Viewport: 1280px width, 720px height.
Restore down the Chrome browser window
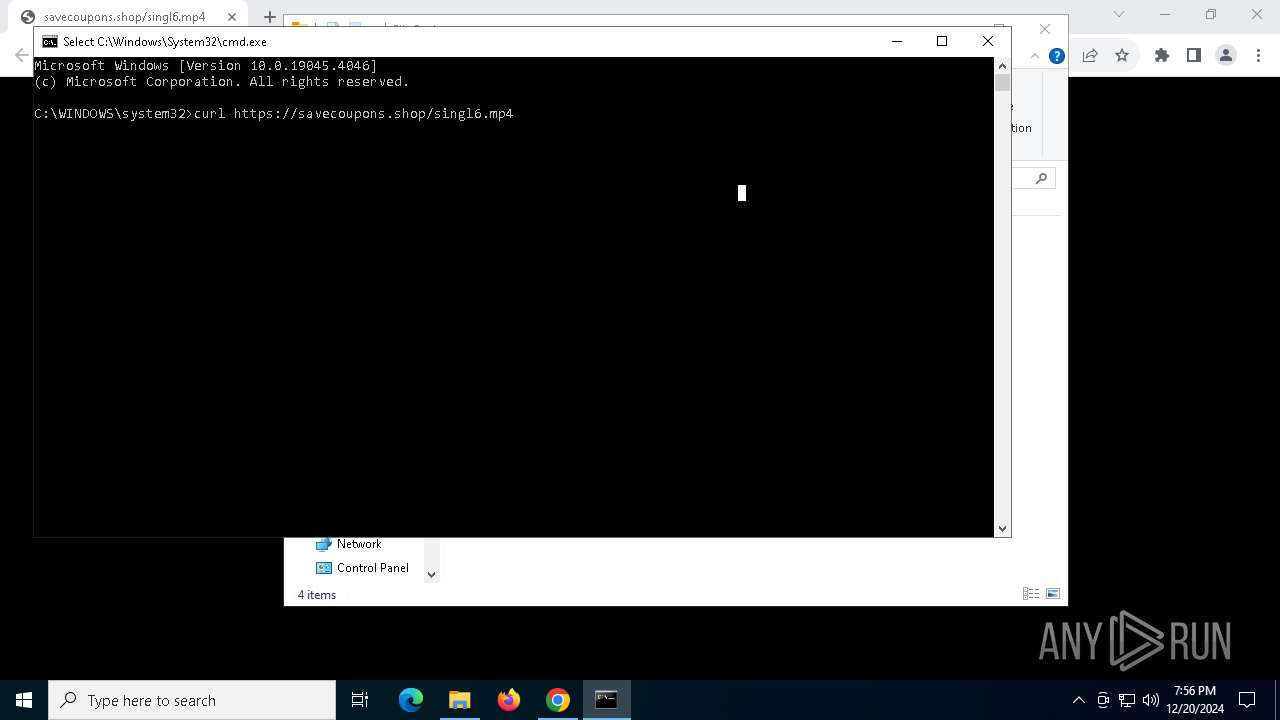(1211, 14)
